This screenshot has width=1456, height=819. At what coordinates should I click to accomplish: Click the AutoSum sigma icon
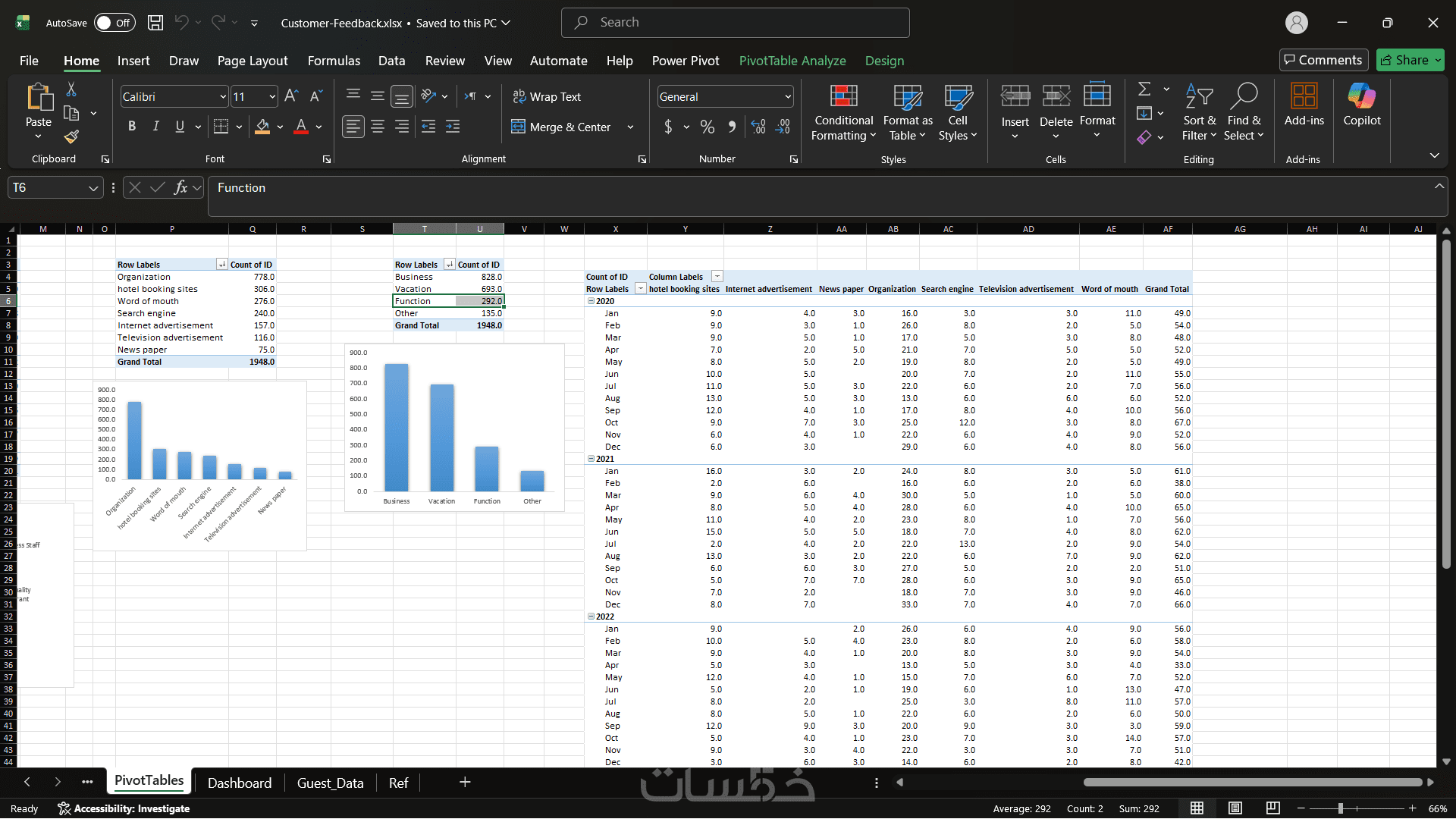1144,89
